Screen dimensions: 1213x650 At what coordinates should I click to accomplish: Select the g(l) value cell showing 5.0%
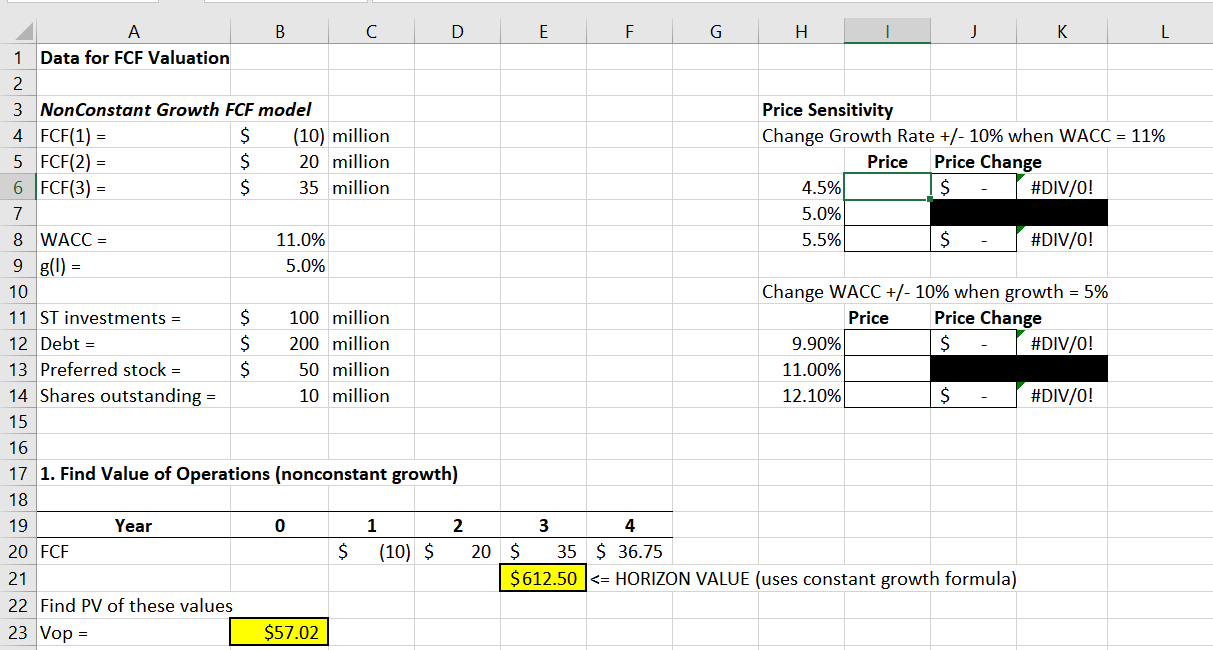tap(279, 265)
